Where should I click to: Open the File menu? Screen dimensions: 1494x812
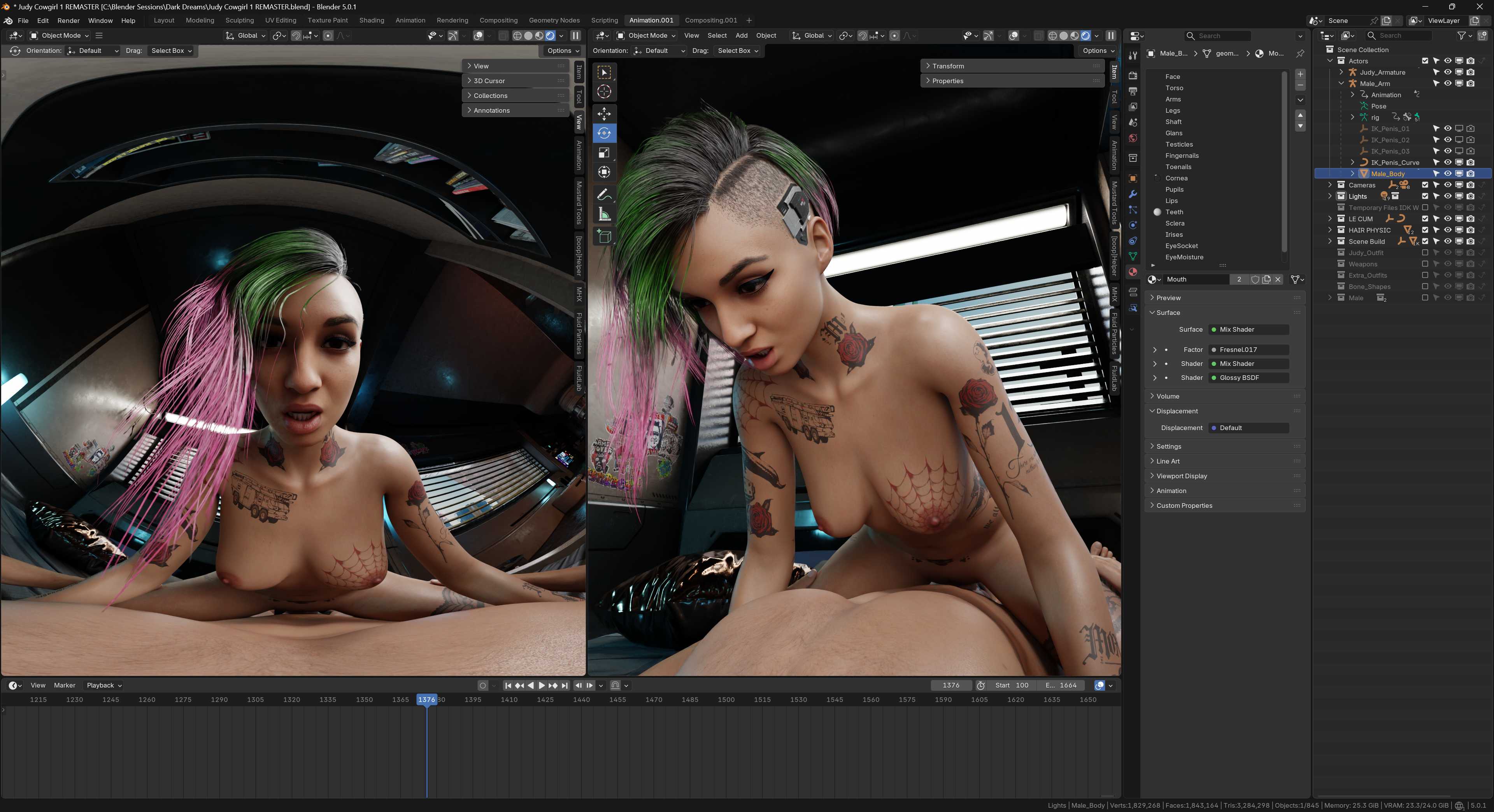pyautogui.click(x=23, y=21)
